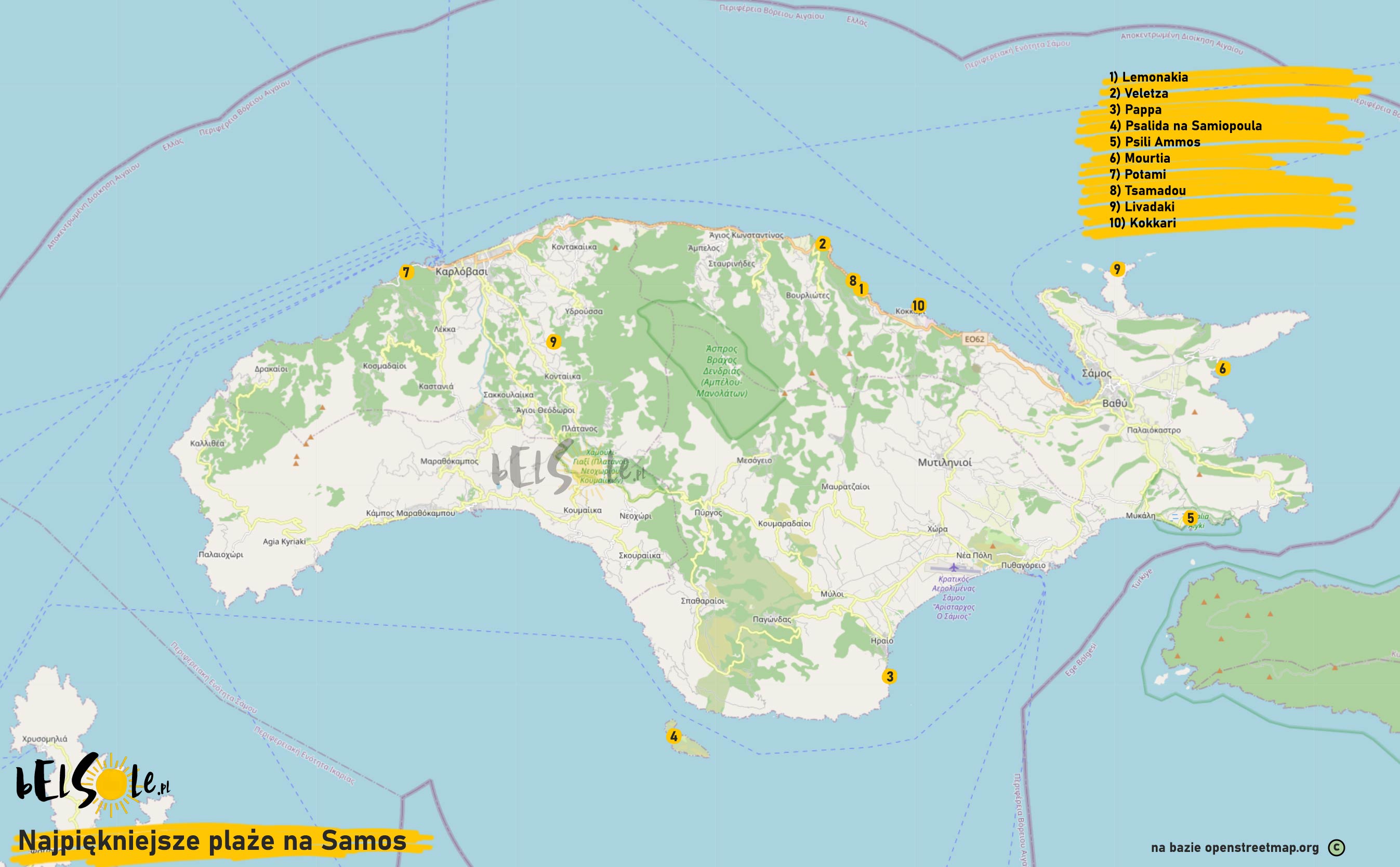Click the number 3 marker on southeast cape

pyautogui.click(x=890, y=677)
